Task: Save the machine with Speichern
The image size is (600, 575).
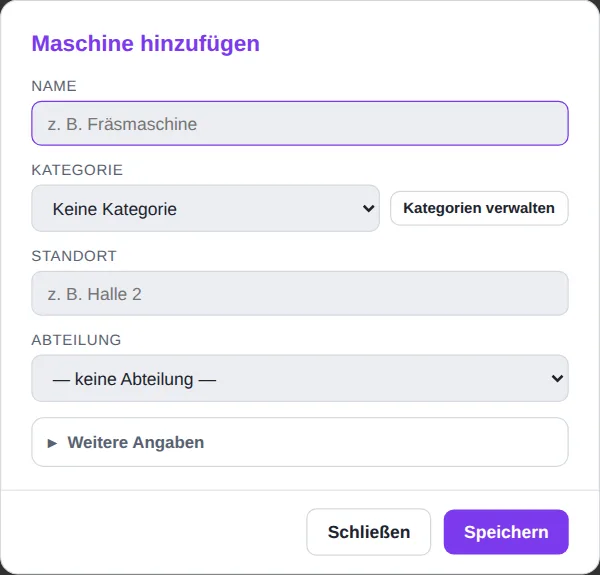Action: 506,532
